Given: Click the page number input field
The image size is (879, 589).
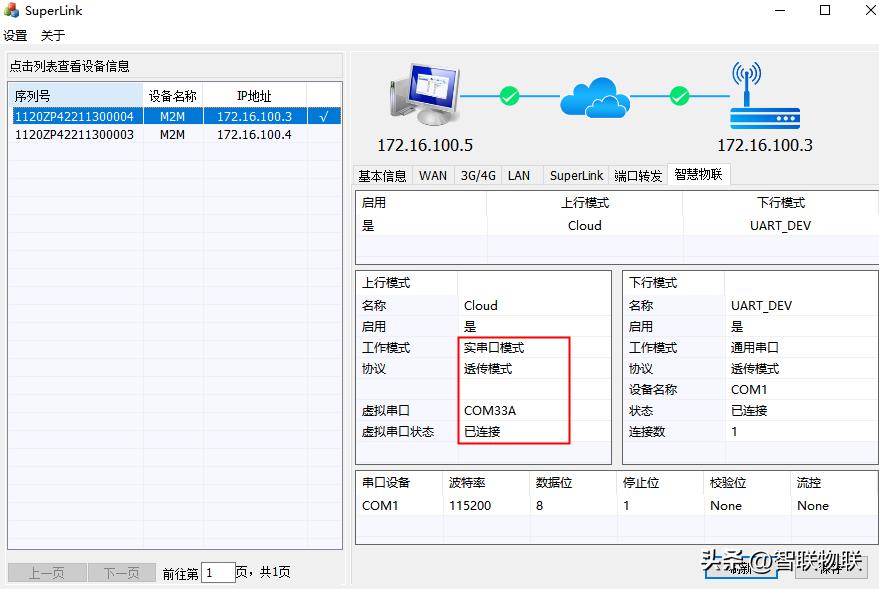Looking at the screenshot, I should (218, 572).
